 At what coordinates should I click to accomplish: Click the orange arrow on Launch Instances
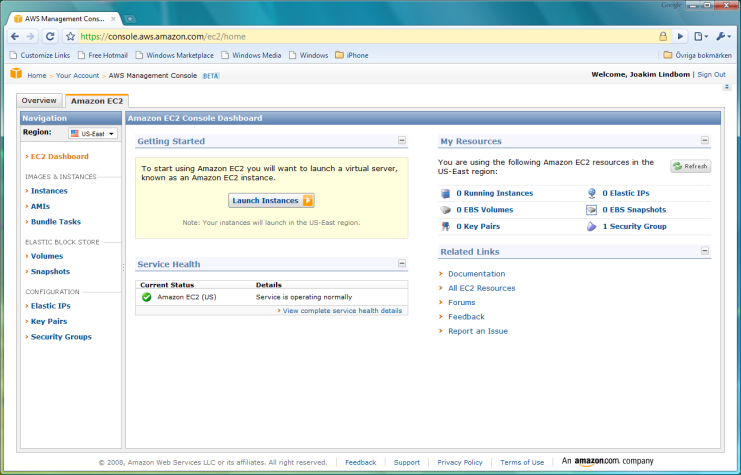click(x=308, y=200)
